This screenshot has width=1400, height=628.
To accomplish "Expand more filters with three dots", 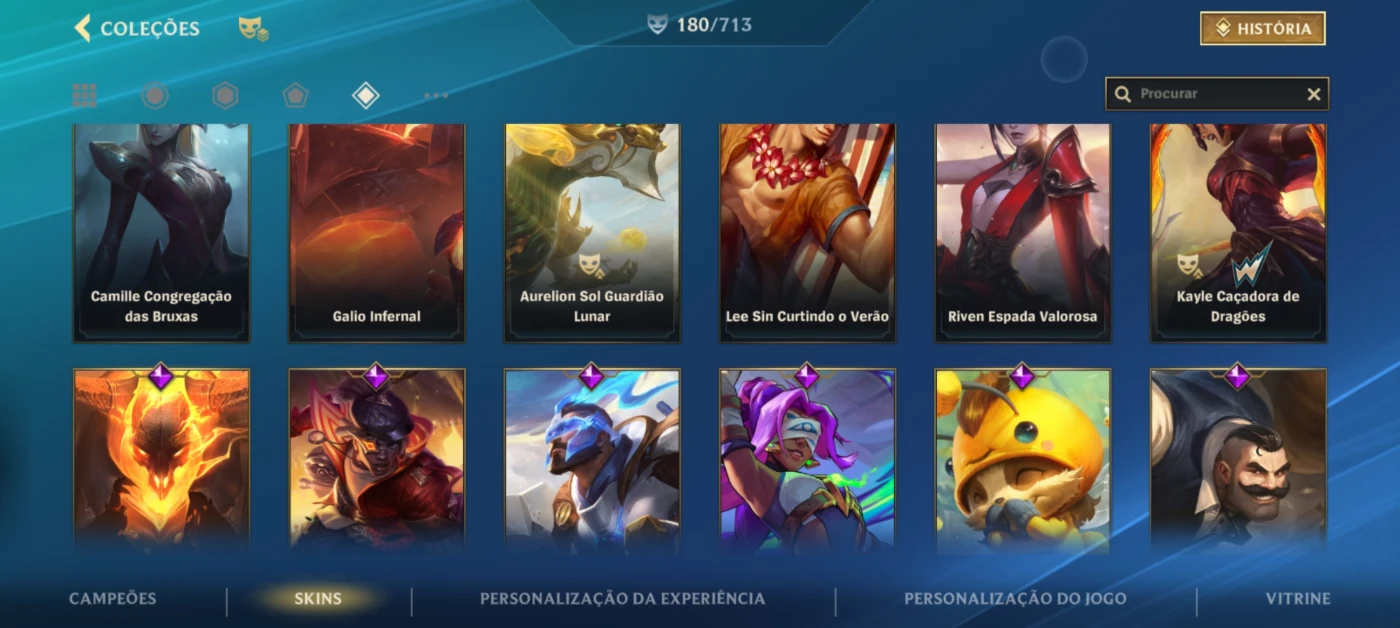I will click(436, 96).
